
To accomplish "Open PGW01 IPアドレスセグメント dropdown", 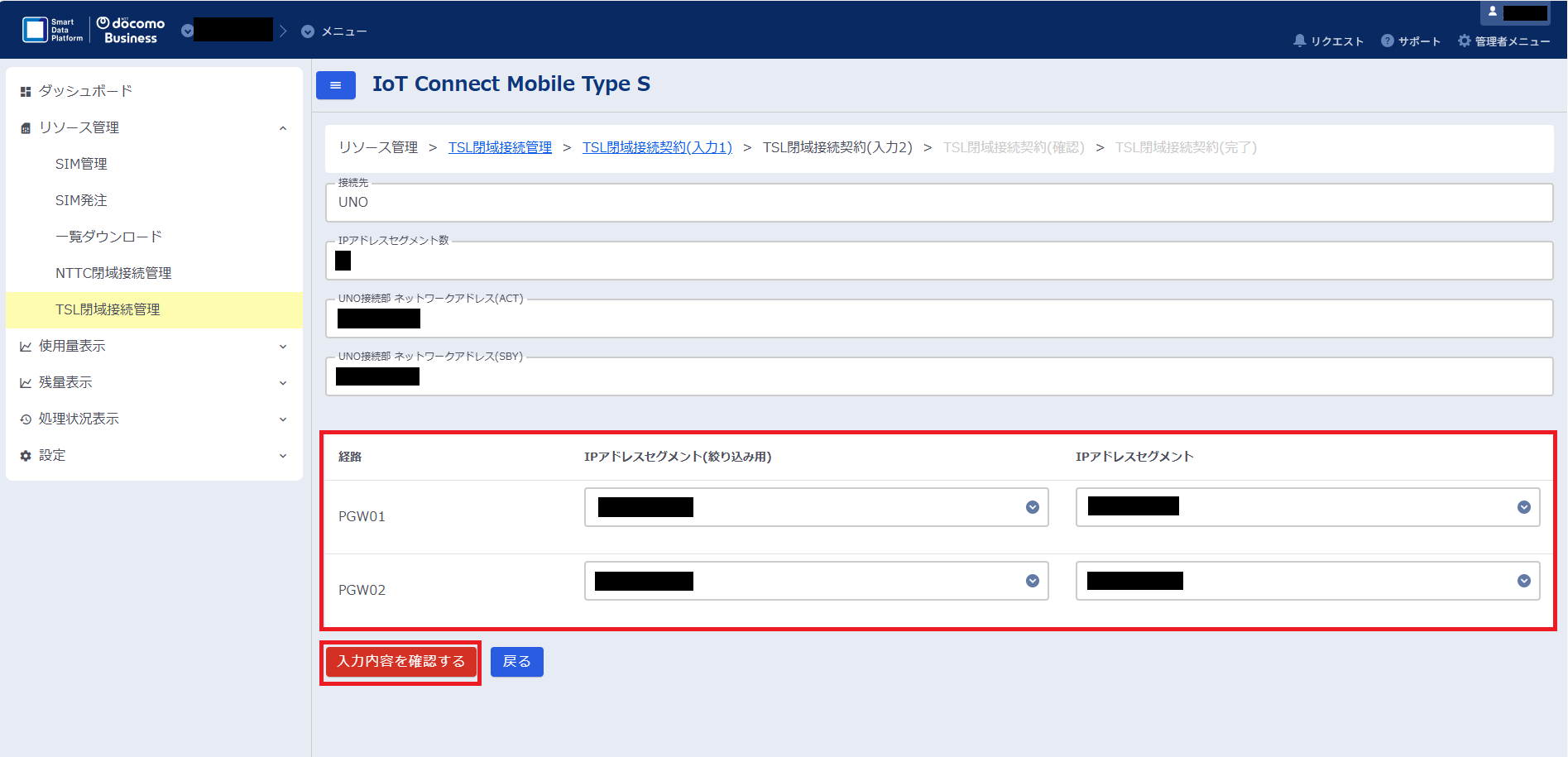I will tap(1307, 507).
